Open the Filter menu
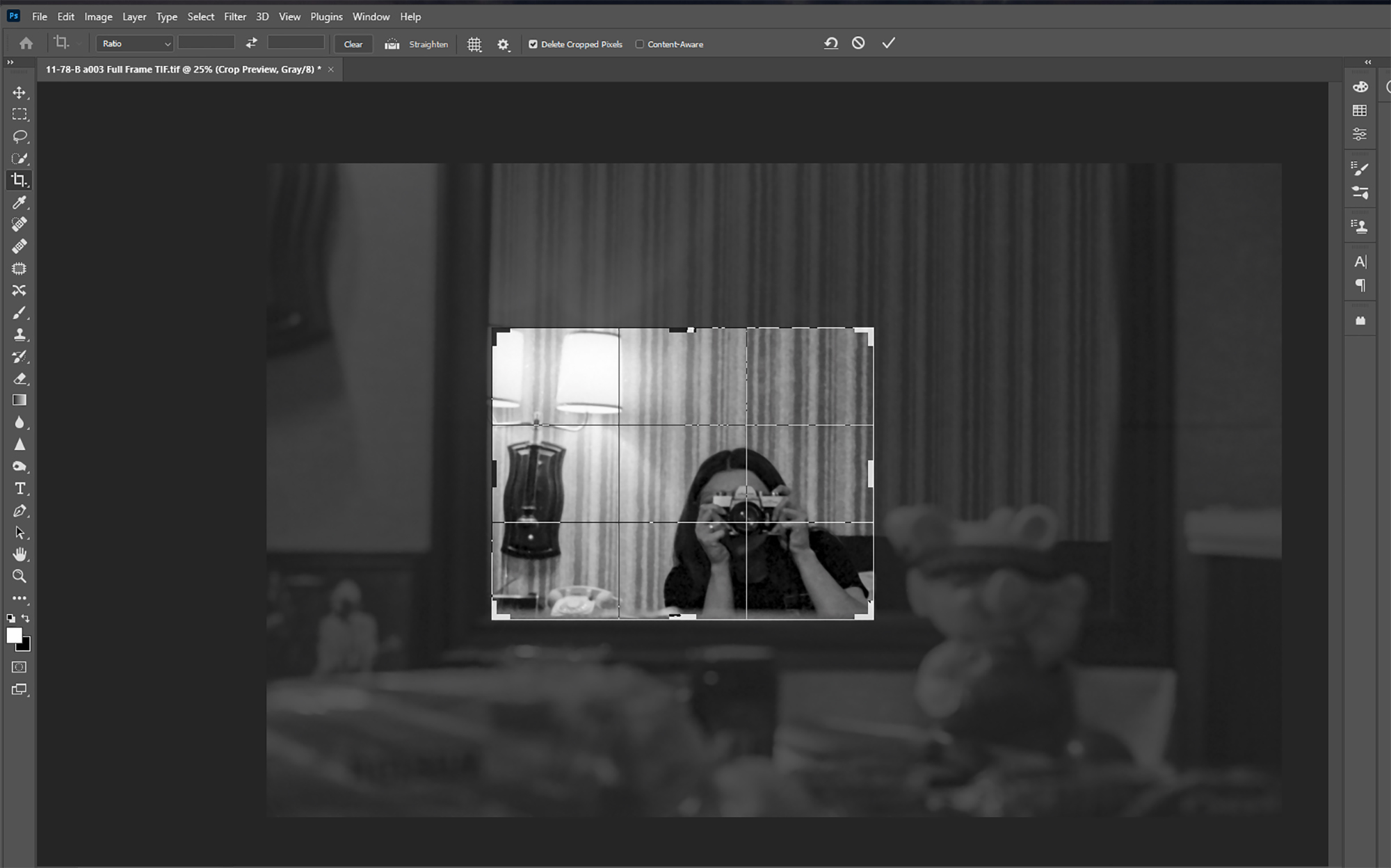1391x868 pixels. (234, 17)
